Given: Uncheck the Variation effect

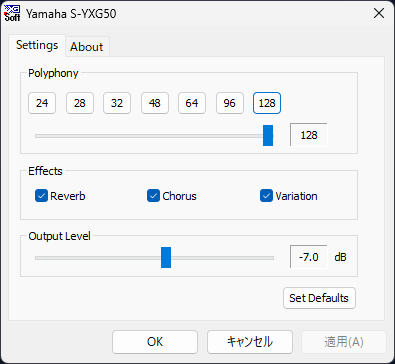Looking at the screenshot, I should 266,196.
